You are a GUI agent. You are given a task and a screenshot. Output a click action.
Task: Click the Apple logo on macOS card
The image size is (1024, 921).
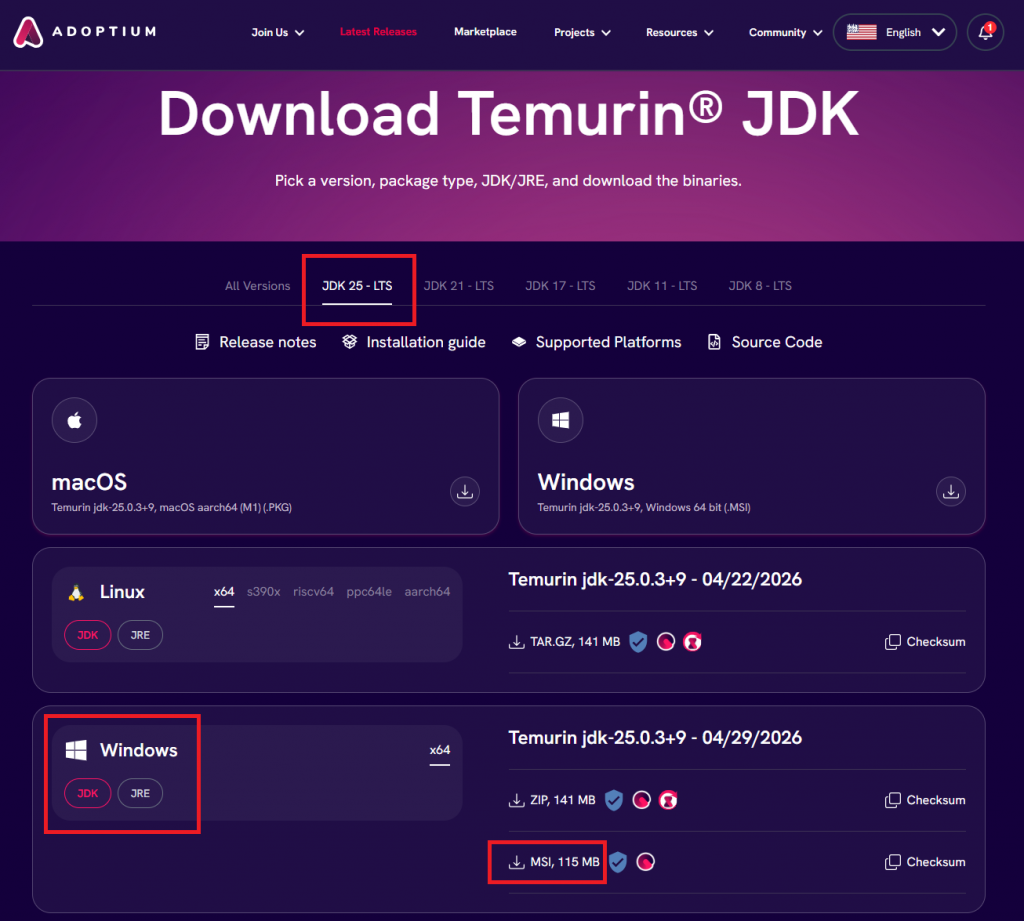(74, 420)
